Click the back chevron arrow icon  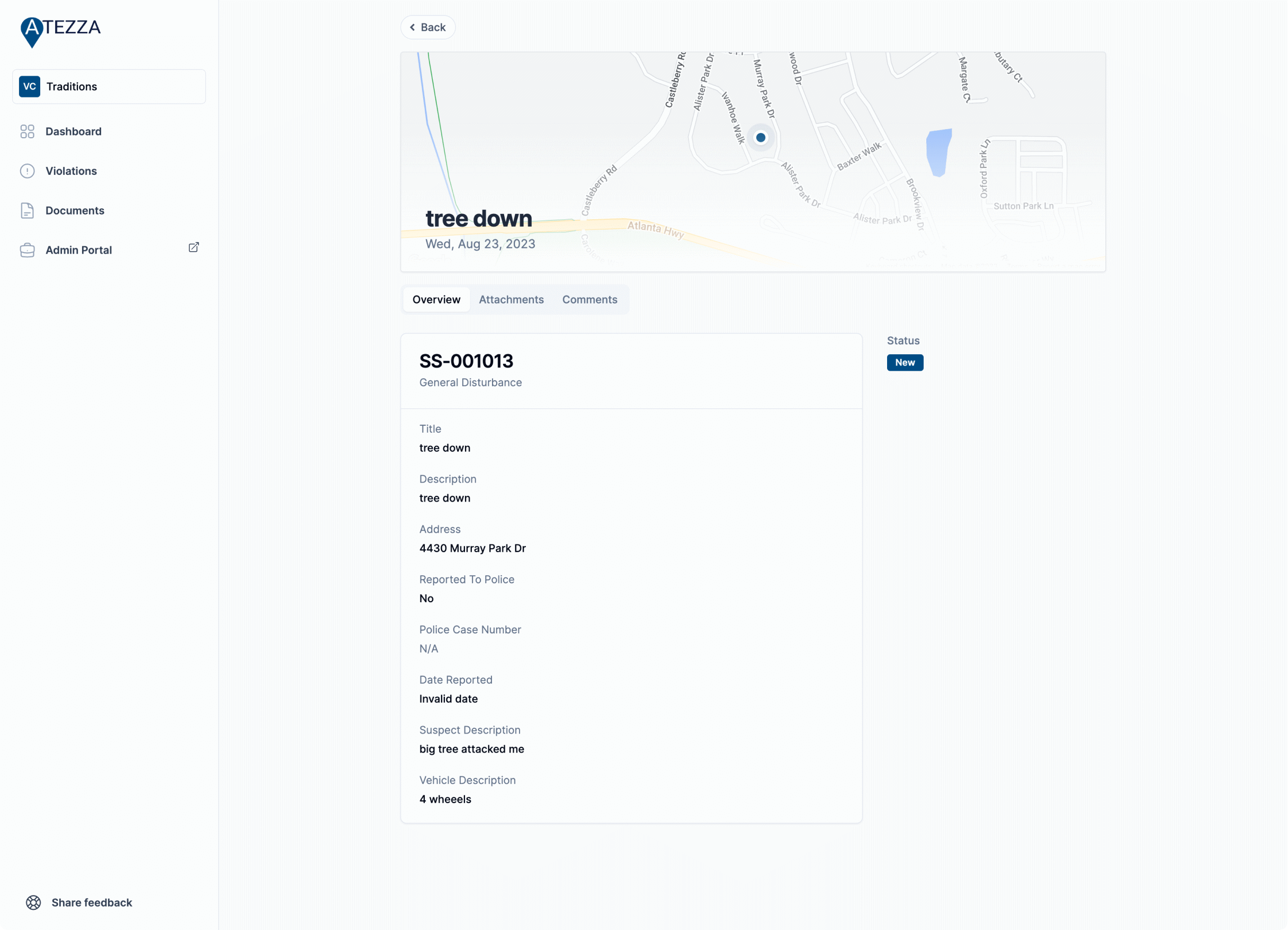413,27
